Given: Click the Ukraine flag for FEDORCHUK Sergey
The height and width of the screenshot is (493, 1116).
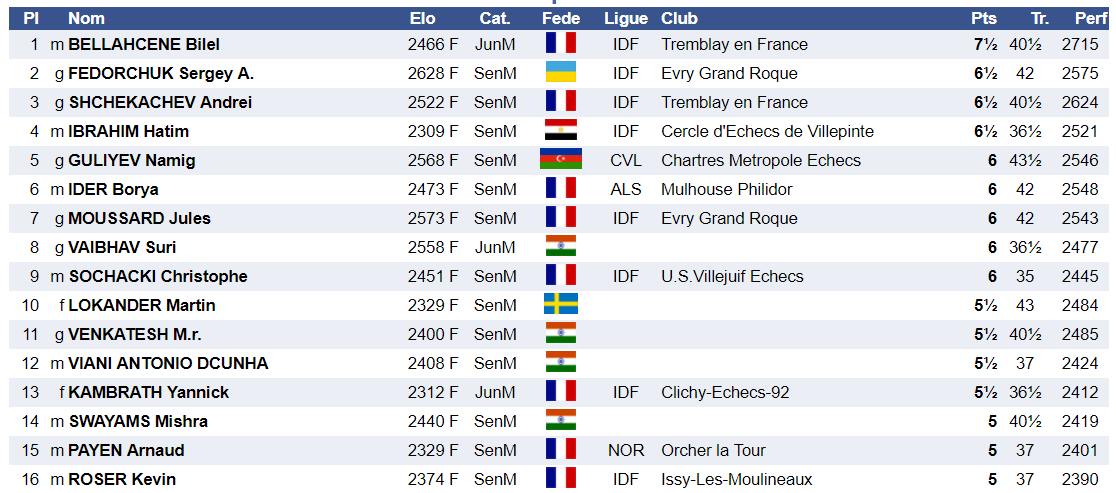Looking at the screenshot, I should tap(561, 73).
